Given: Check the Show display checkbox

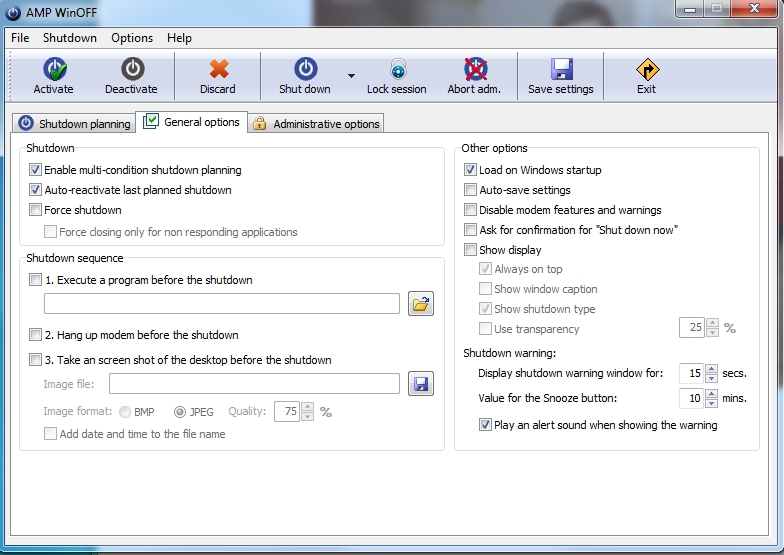Looking at the screenshot, I should (x=470, y=250).
